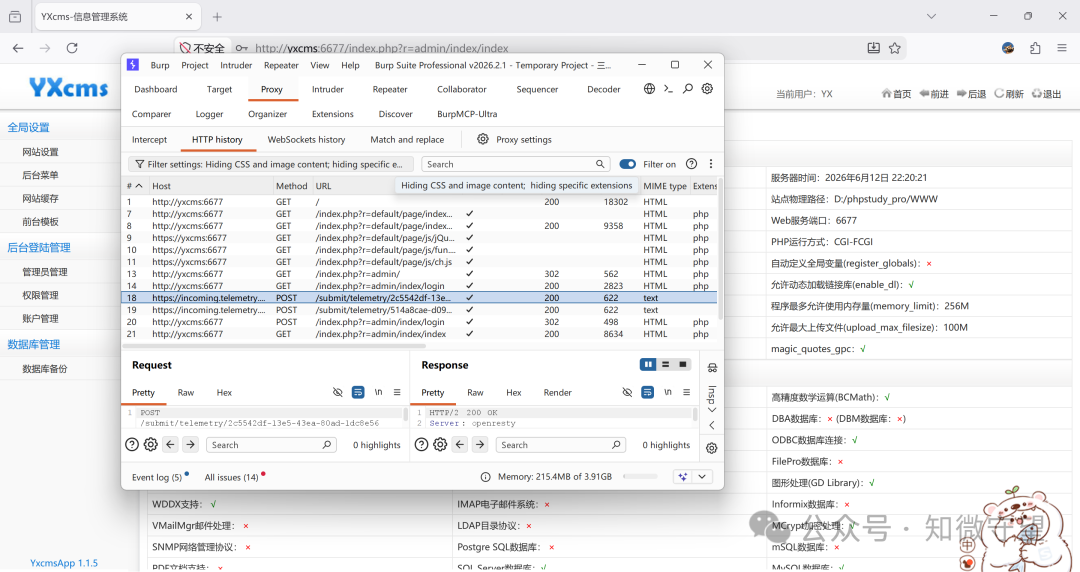The image size is (1080, 572).
Task: Open Burp settings gear in toolbar
Action: point(707,89)
